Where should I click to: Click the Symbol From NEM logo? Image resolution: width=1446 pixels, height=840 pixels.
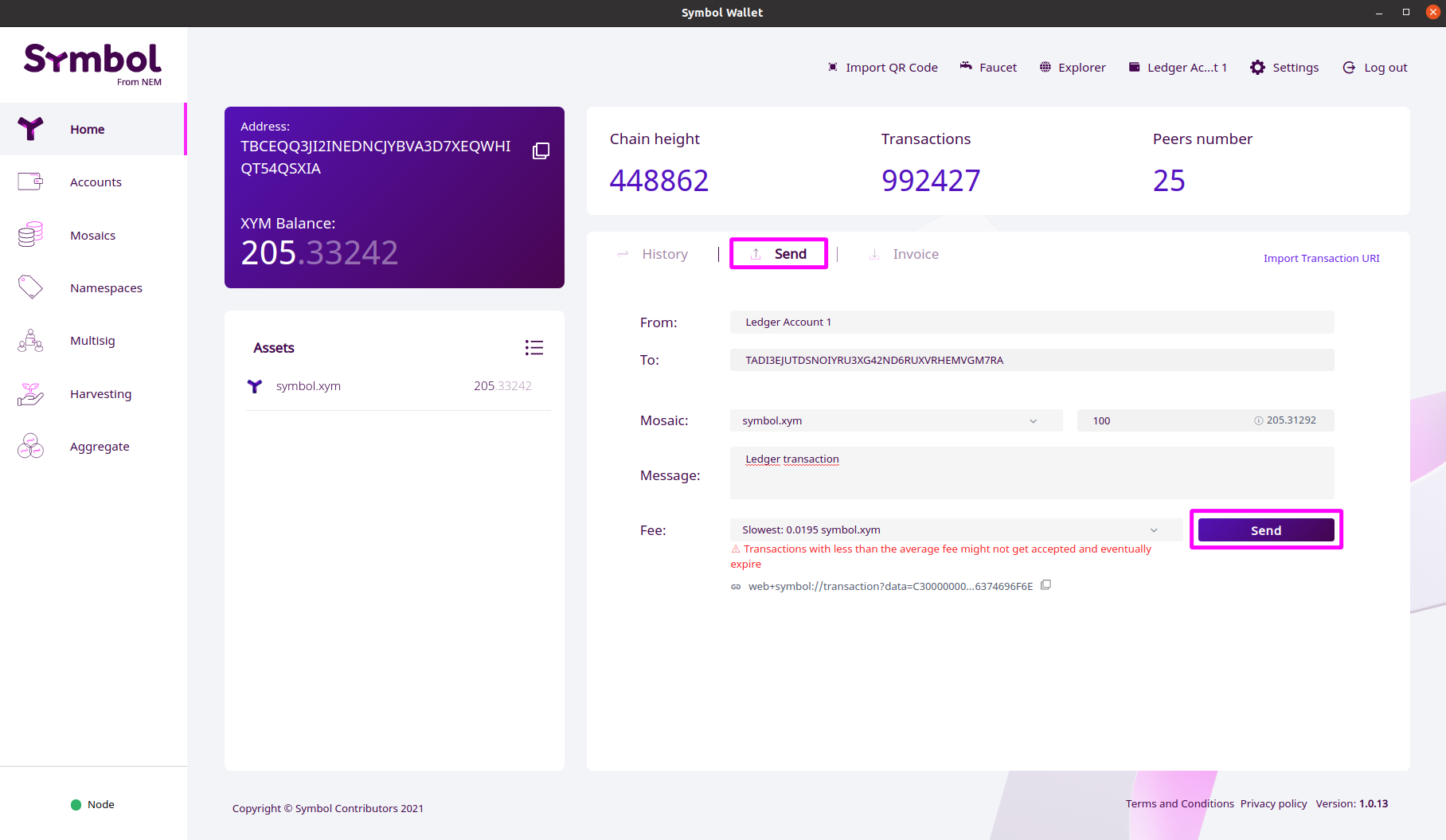(92, 64)
